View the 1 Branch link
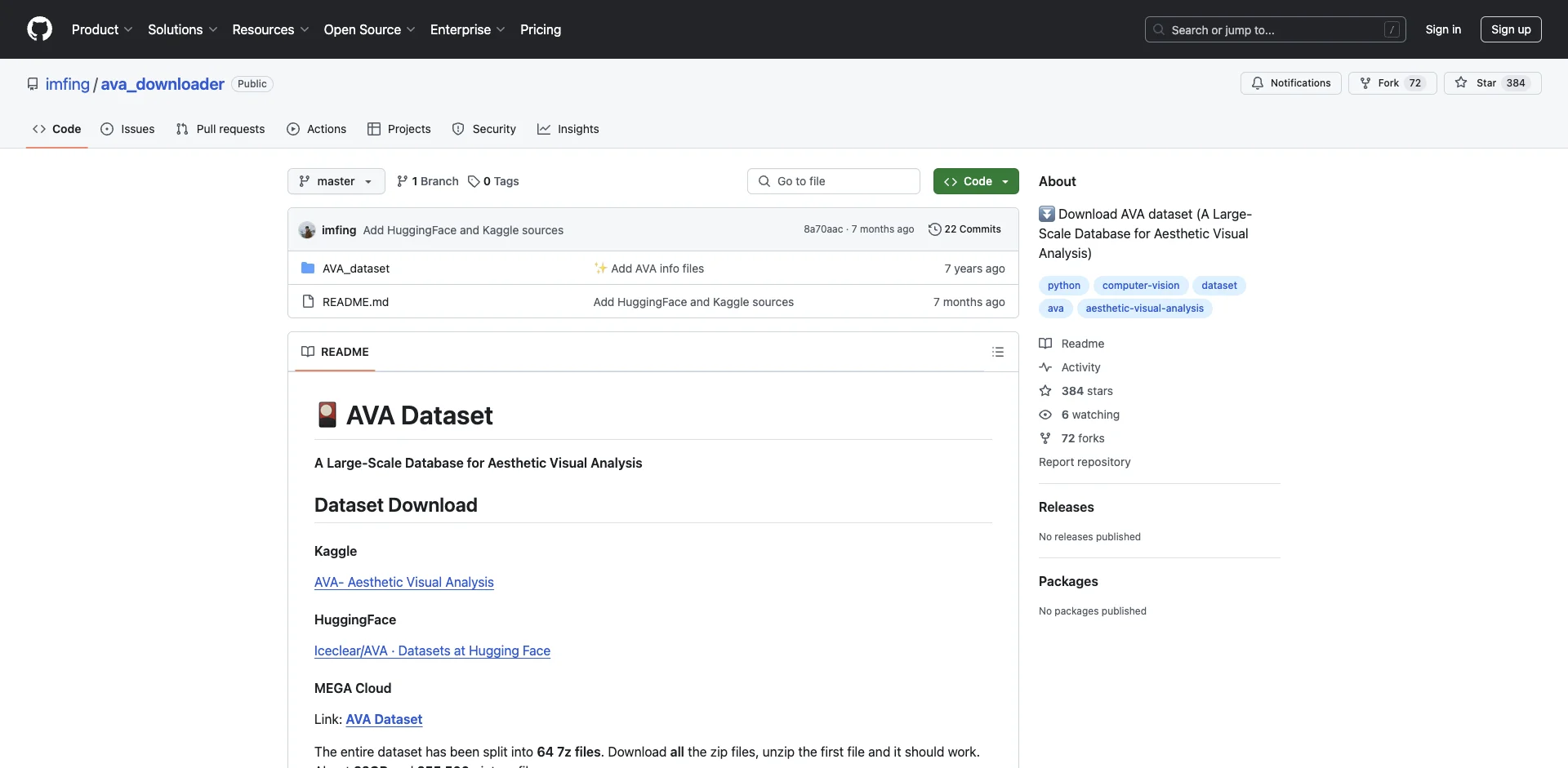The height and width of the screenshot is (768, 1568). 428,181
